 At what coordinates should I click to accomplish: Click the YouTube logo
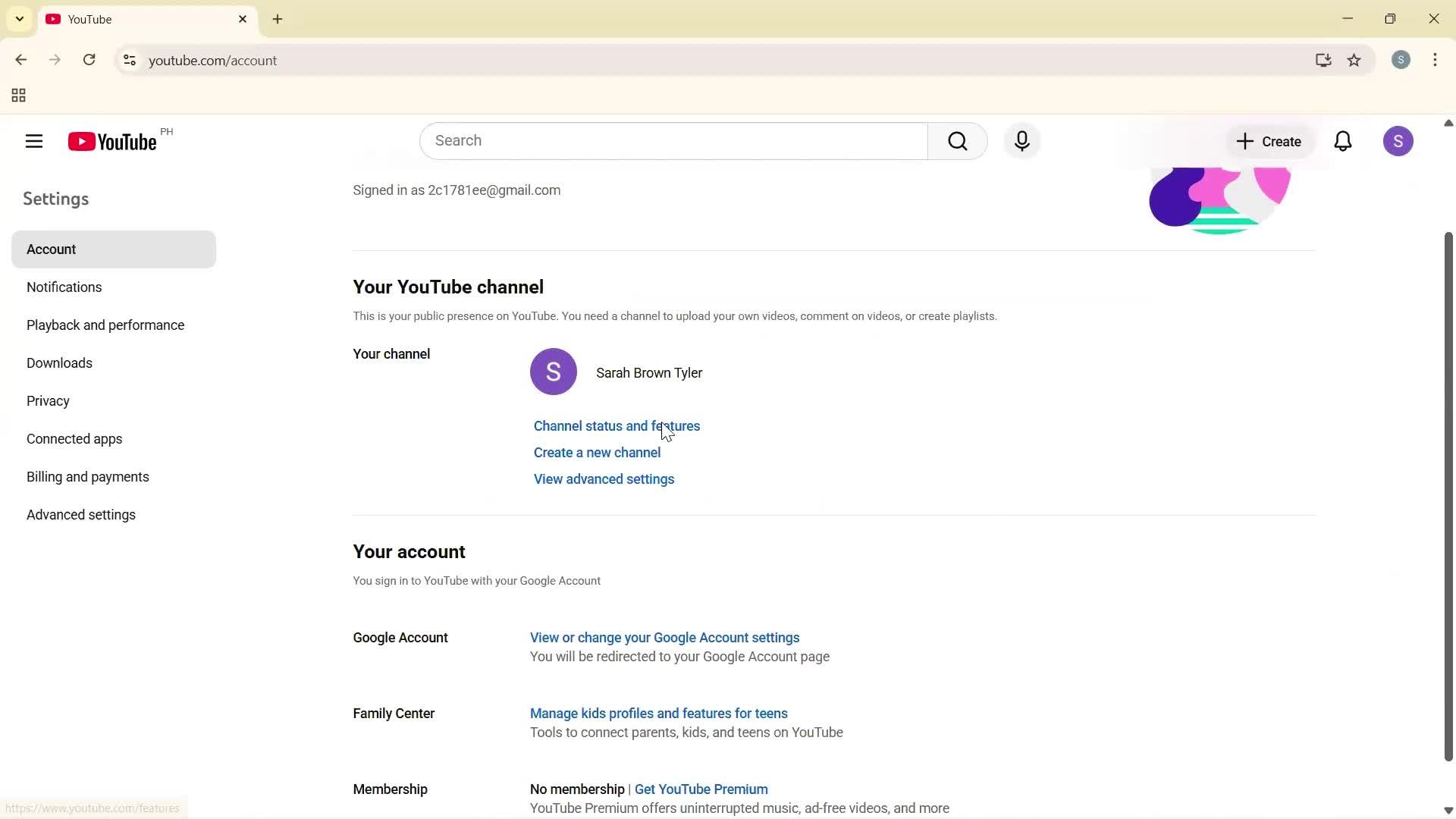pyautogui.click(x=111, y=141)
